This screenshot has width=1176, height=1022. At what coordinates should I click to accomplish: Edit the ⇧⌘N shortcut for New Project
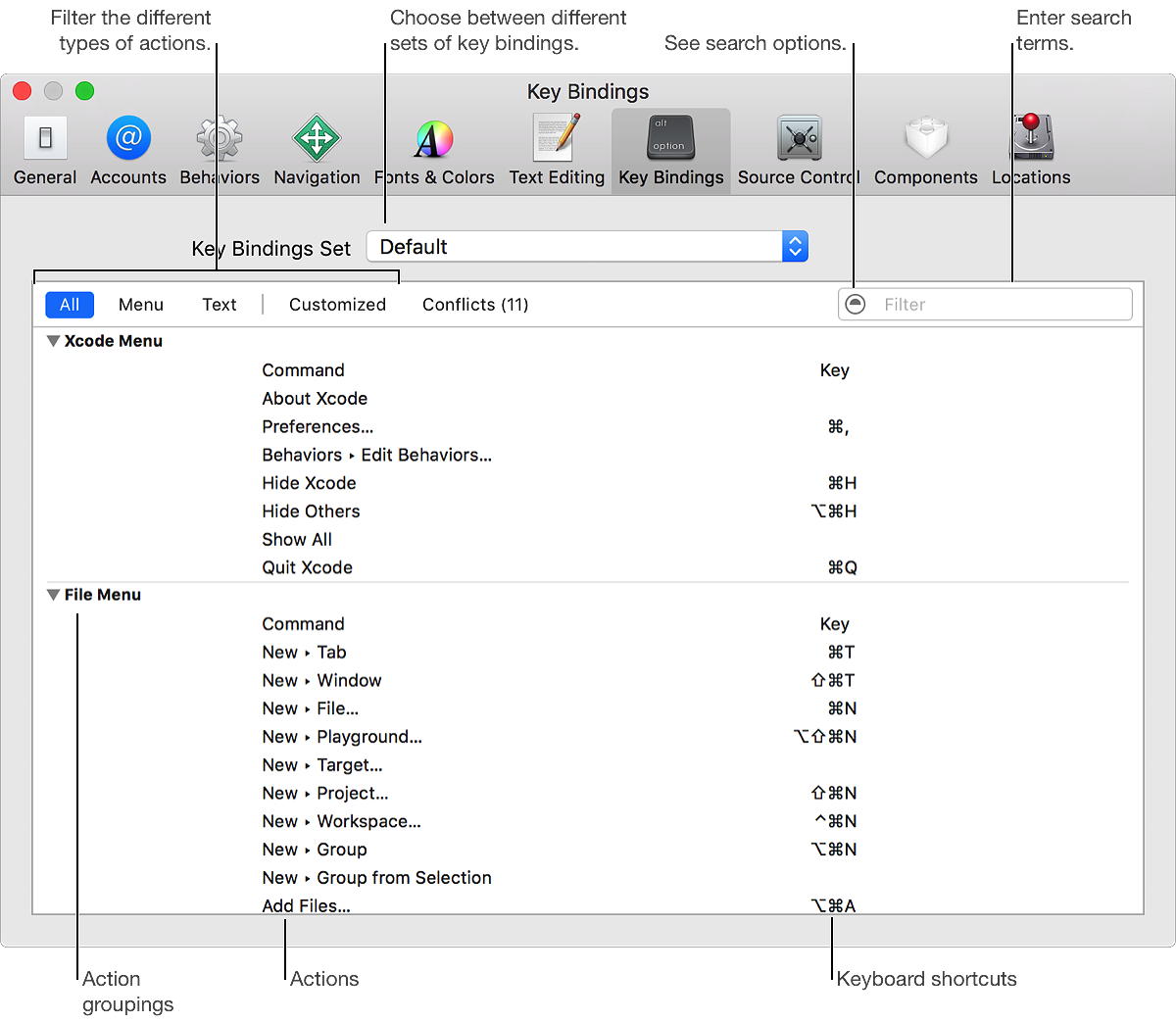[834, 794]
